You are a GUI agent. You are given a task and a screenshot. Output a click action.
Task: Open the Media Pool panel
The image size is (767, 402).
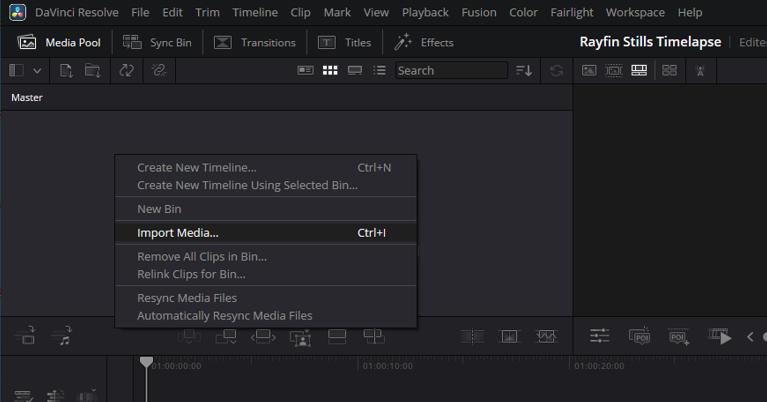(60, 42)
